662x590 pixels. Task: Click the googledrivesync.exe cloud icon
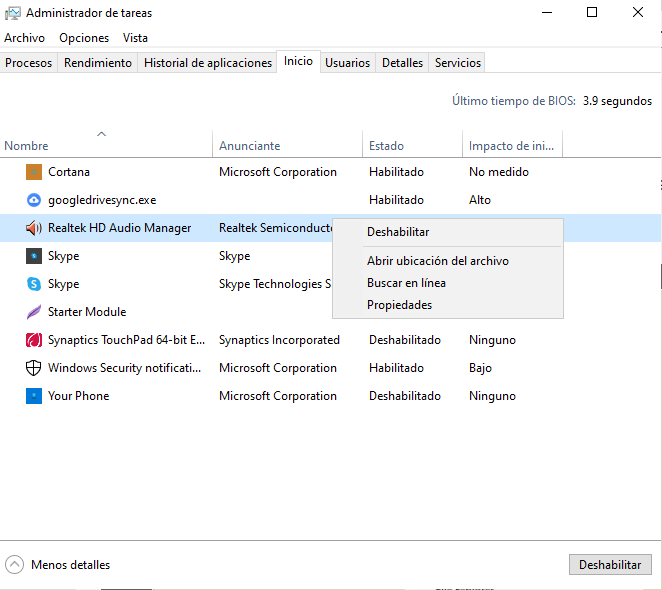pyautogui.click(x=34, y=200)
